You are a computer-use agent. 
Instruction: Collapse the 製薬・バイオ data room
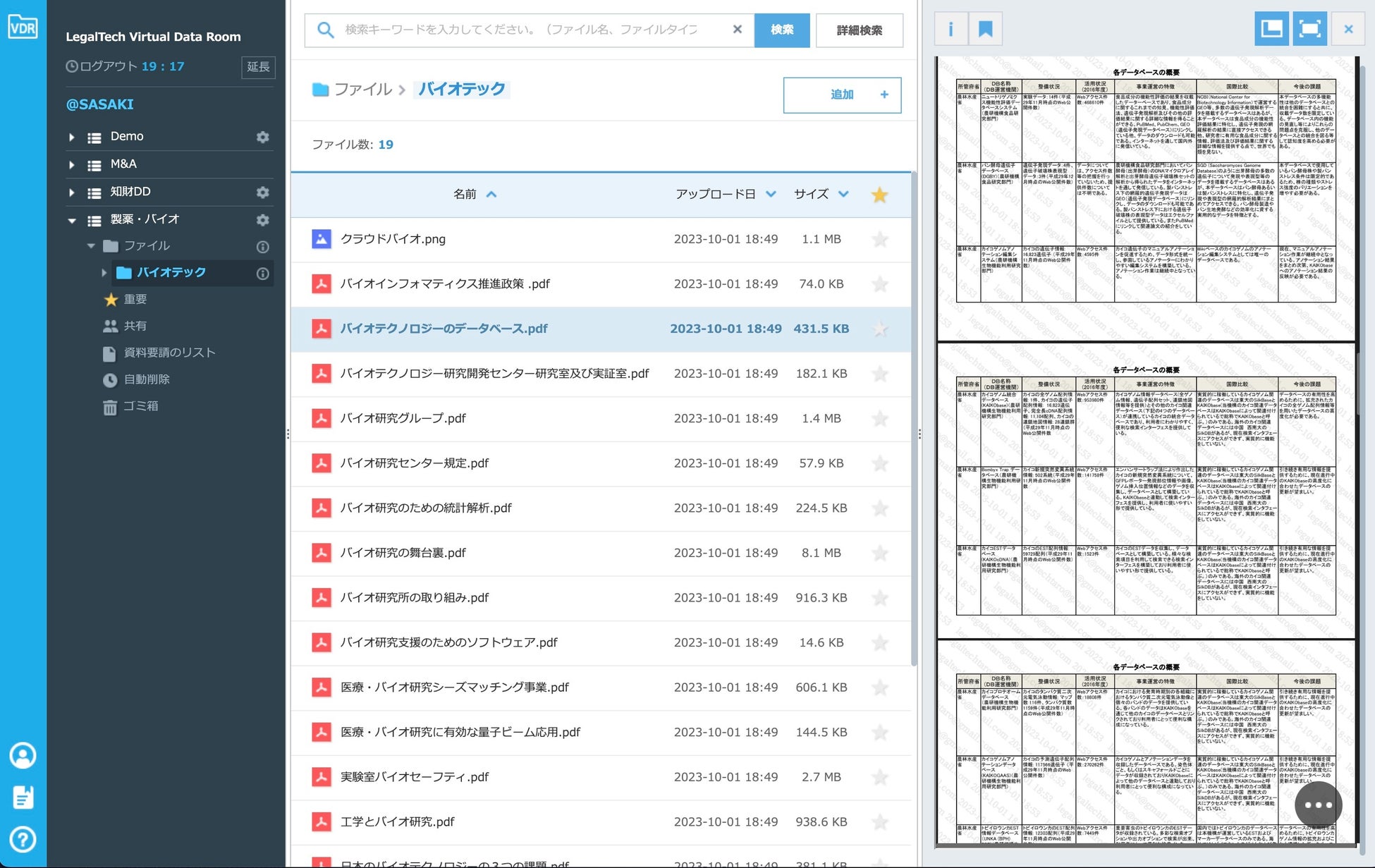[x=71, y=220]
